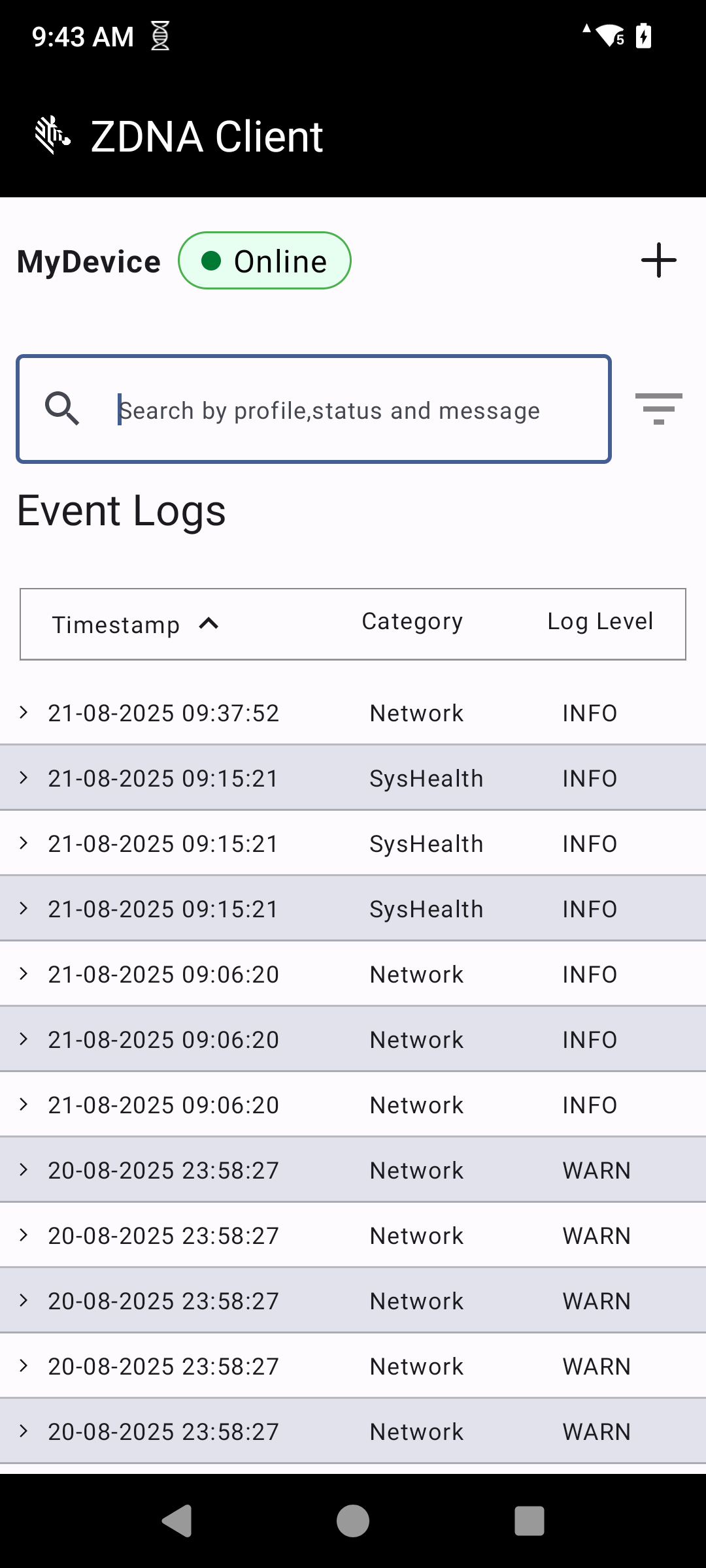Tap the Zebra ZDNA Client logo
Image resolution: width=706 pixels, height=1568 pixels.
click(52, 135)
